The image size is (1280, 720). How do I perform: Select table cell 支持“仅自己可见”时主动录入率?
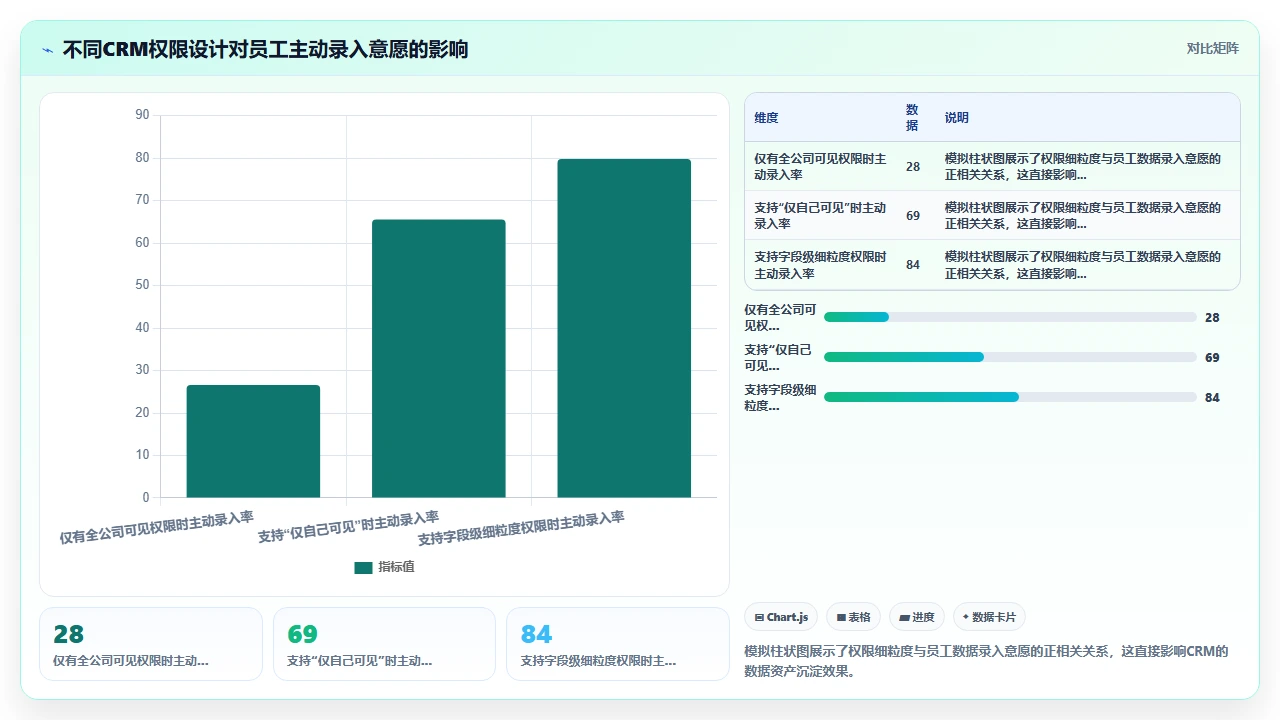820,215
